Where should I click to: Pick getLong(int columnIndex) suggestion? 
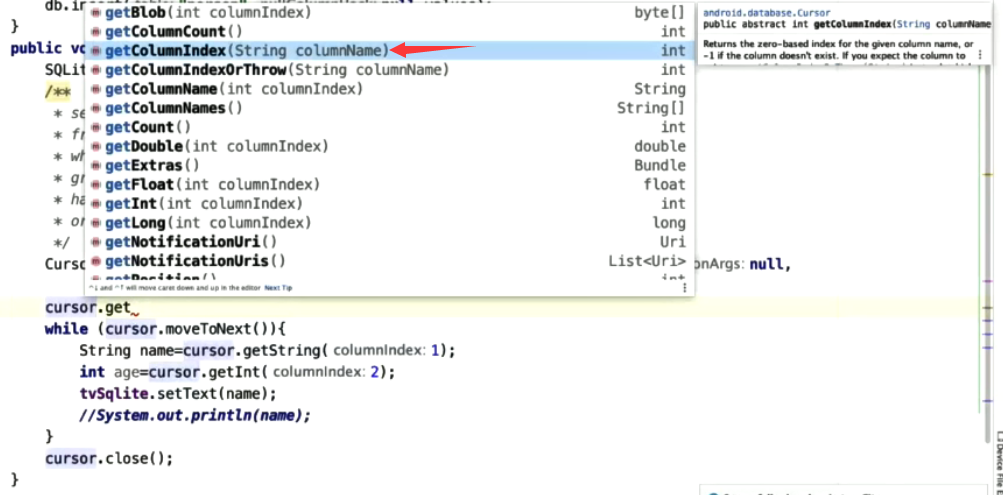(389, 223)
